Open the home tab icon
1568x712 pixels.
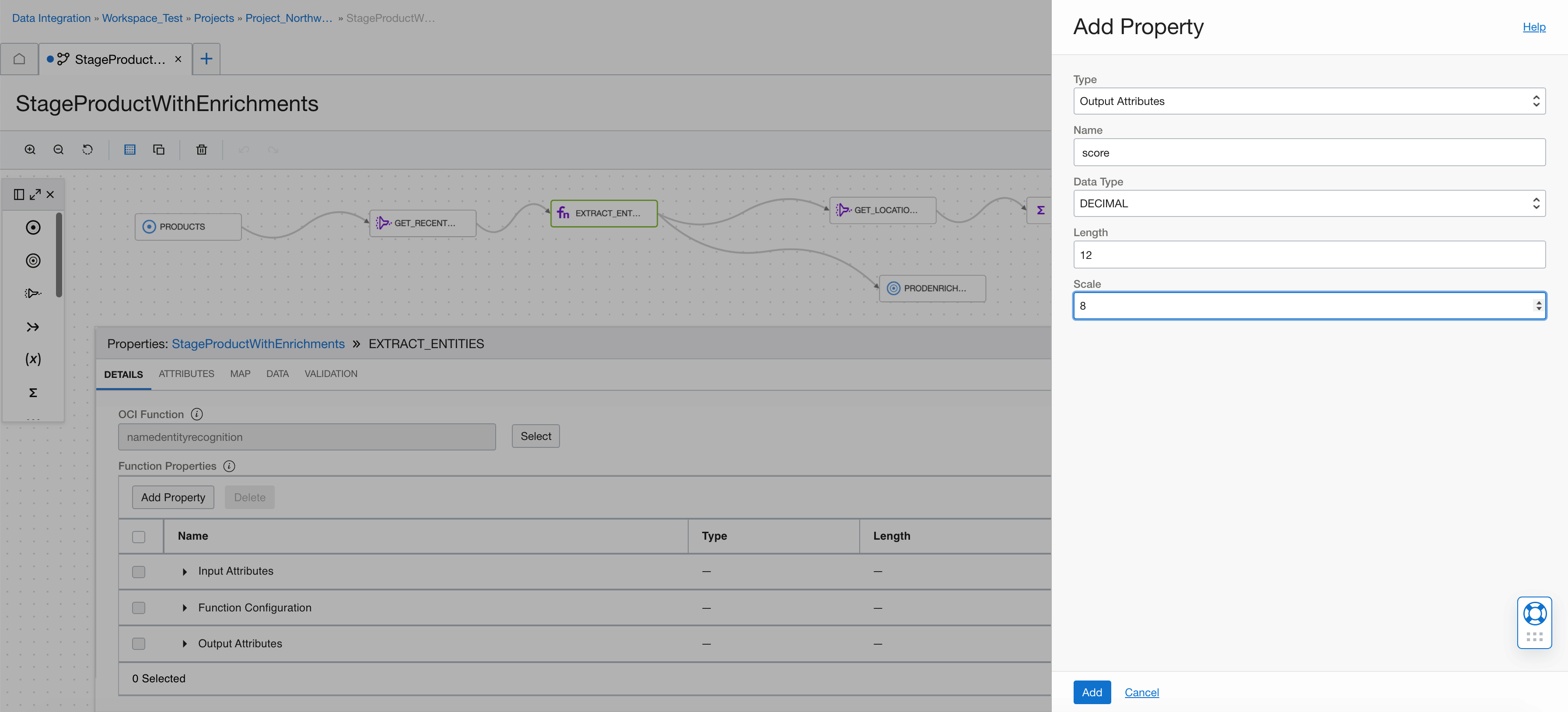20,59
